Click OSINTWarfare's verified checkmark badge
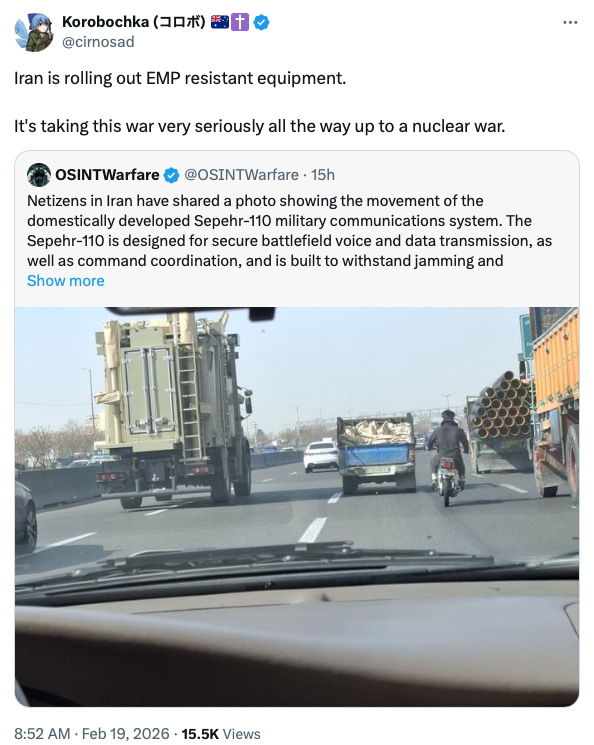Image resolution: width=594 pixels, height=745 pixels. 171,175
